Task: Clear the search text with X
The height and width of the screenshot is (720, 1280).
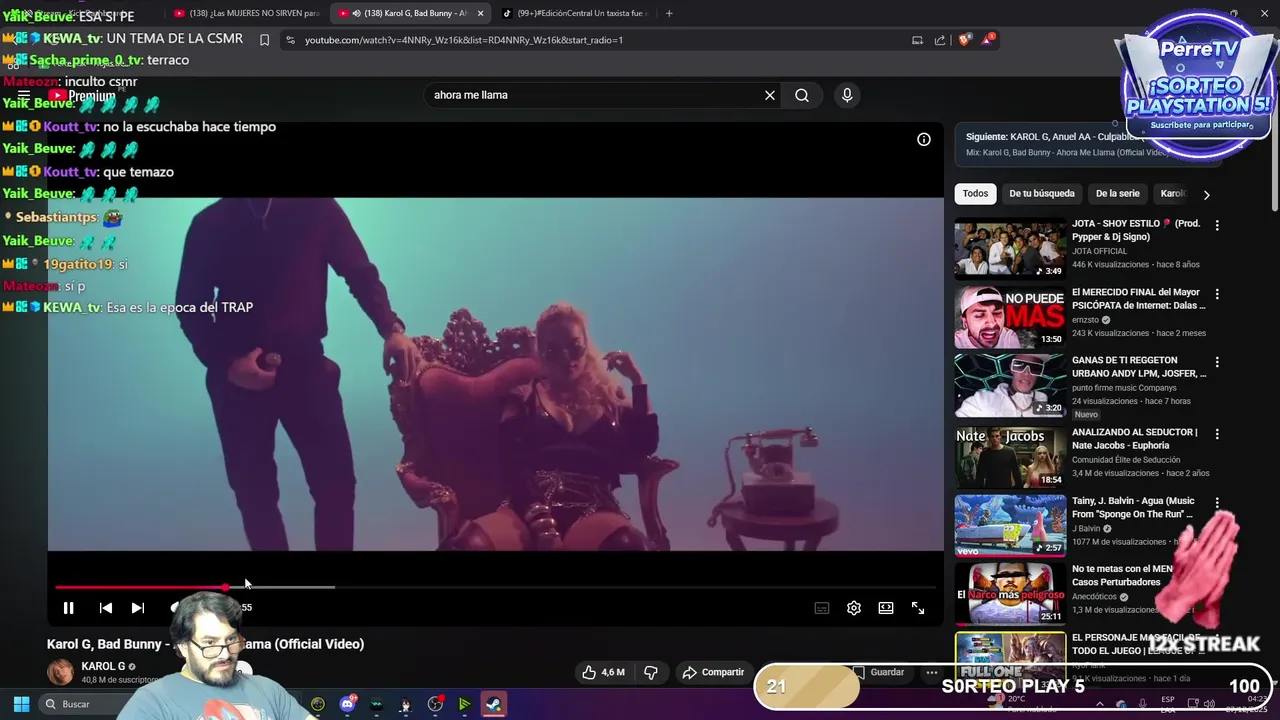Action: pos(770,95)
